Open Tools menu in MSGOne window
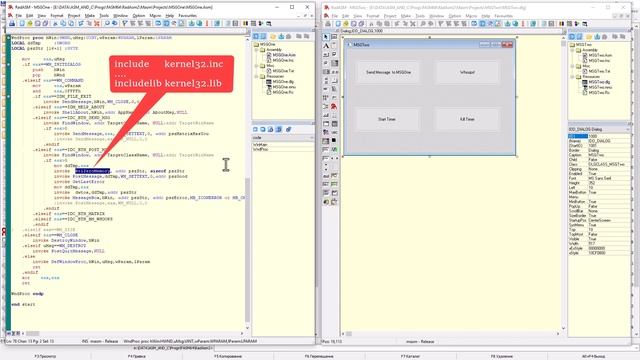The height and width of the screenshot is (360, 640). point(104,16)
